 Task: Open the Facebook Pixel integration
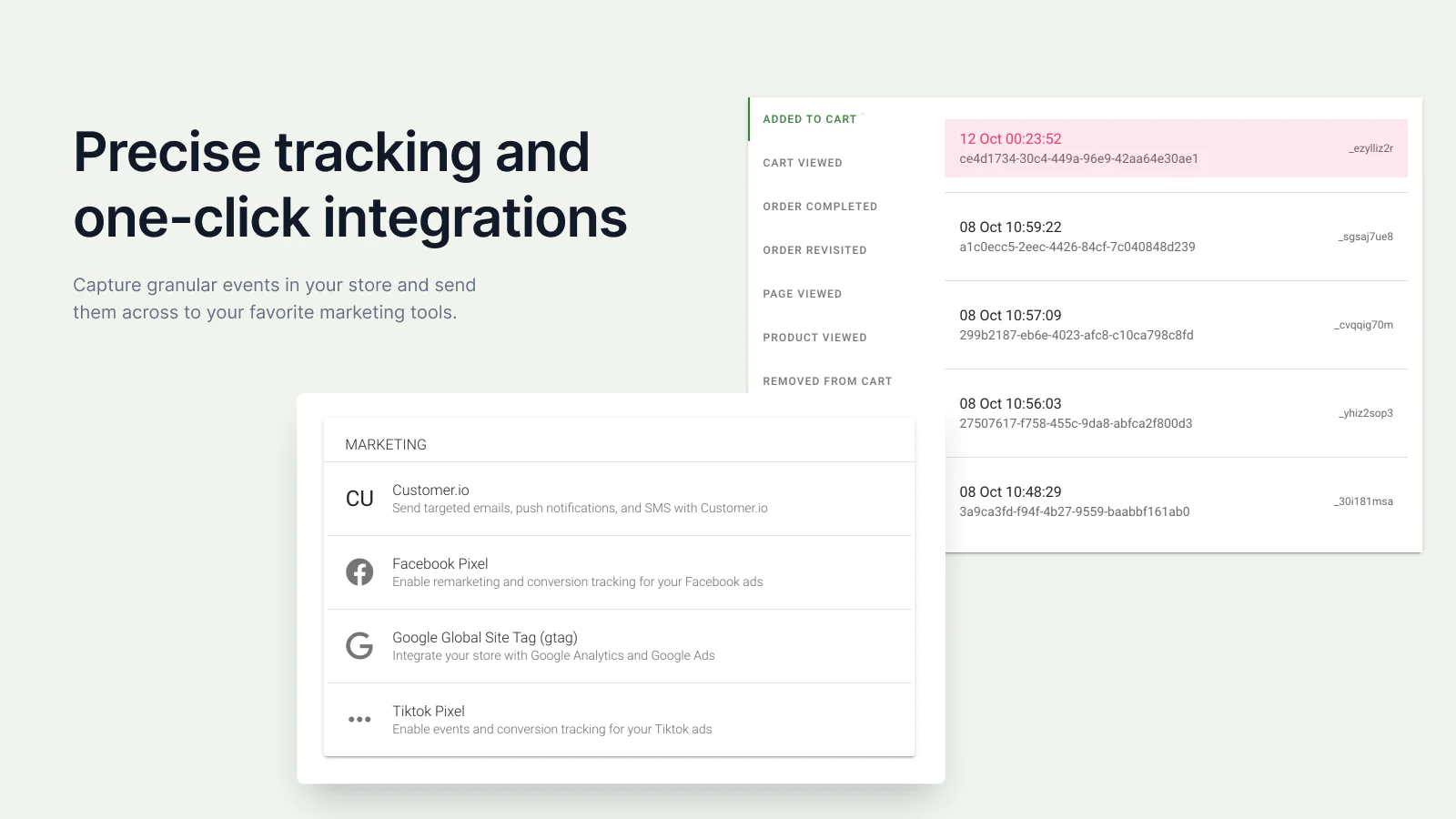(x=619, y=572)
